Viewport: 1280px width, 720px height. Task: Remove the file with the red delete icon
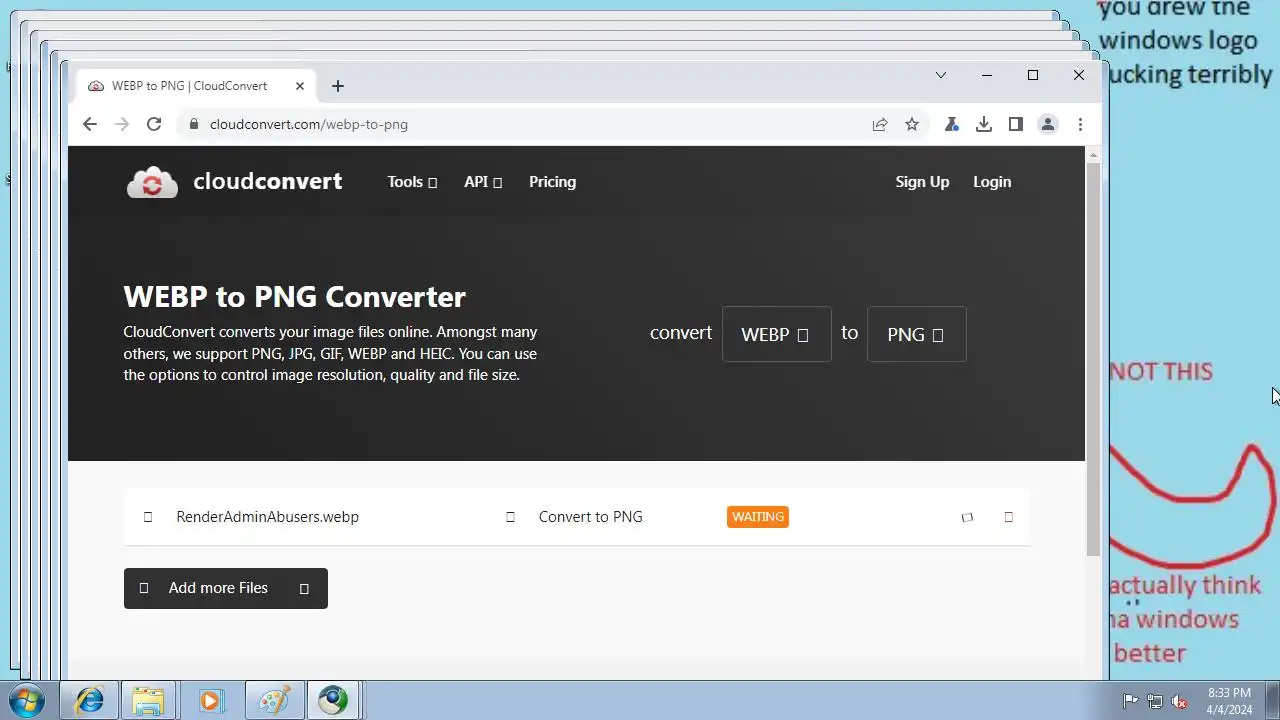pyautogui.click(x=1008, y=517)
